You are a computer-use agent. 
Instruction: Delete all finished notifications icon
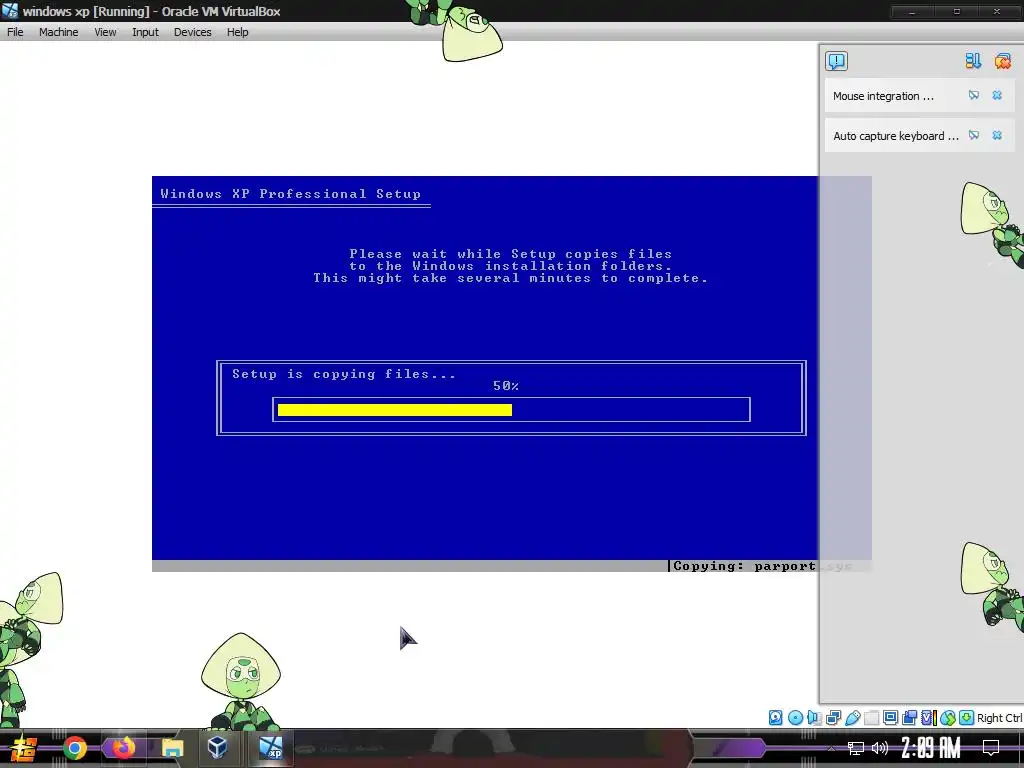coord(1002,61)
